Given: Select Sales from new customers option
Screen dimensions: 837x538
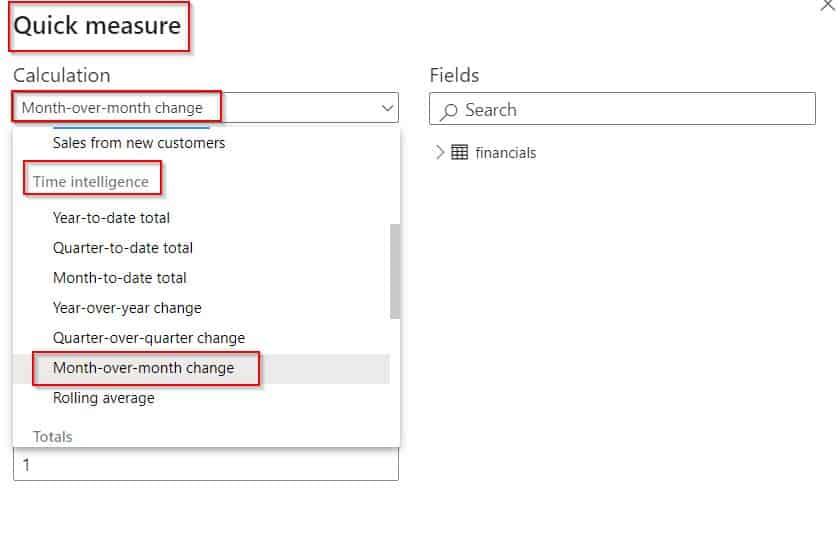Looking at the screenshot, I should 139,143.
